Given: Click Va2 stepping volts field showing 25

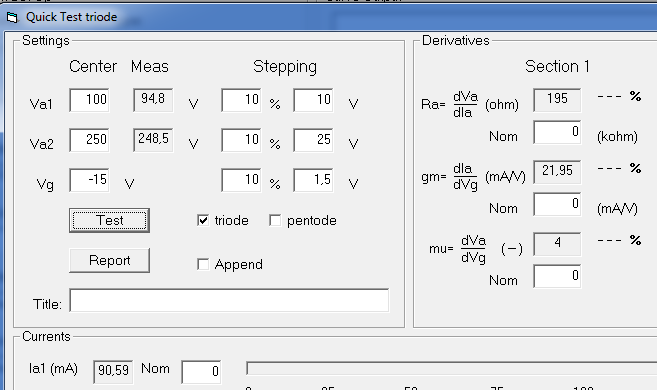Looking at the screenshot, I should 313,140.
